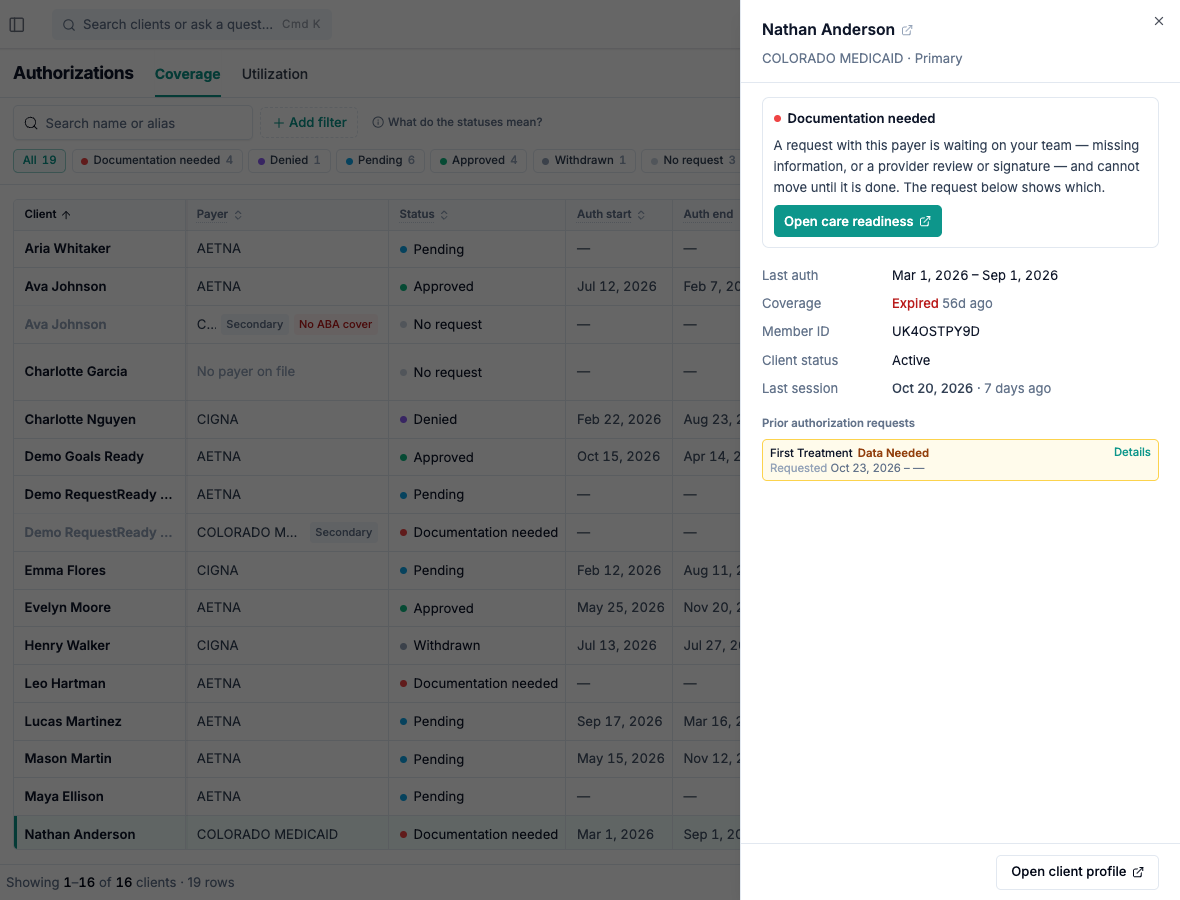Image resolution: width=1180 pixels, height=900 pixels.
Task: Click the Add filter button
Action: click(309, 123)
